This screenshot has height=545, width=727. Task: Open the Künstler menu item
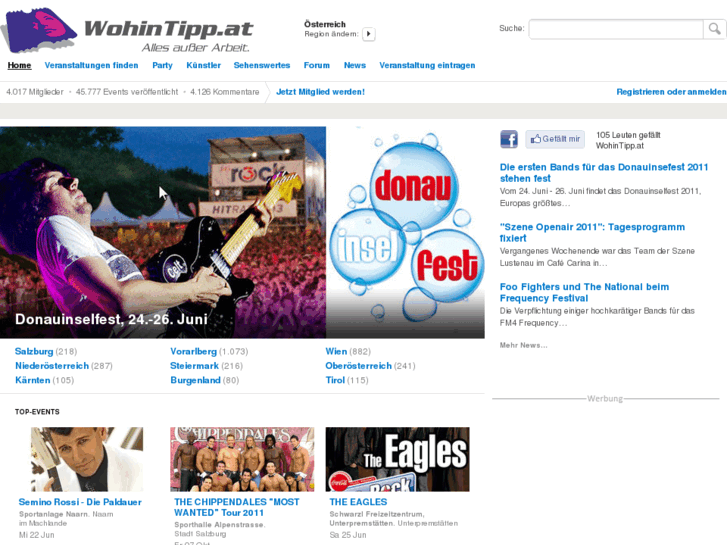tap(204, 65)
